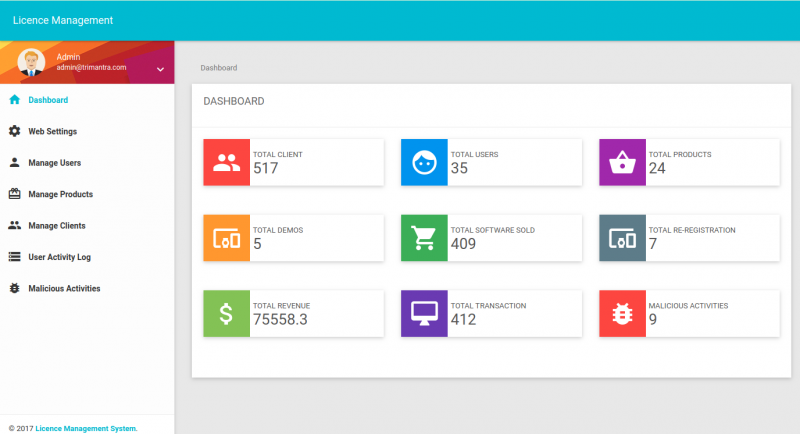Image resolution: width=800 pixels, height=434 pixels.
Task: Click the gray Total Re-Registration devices icon
Action: (x=622, y=238)
